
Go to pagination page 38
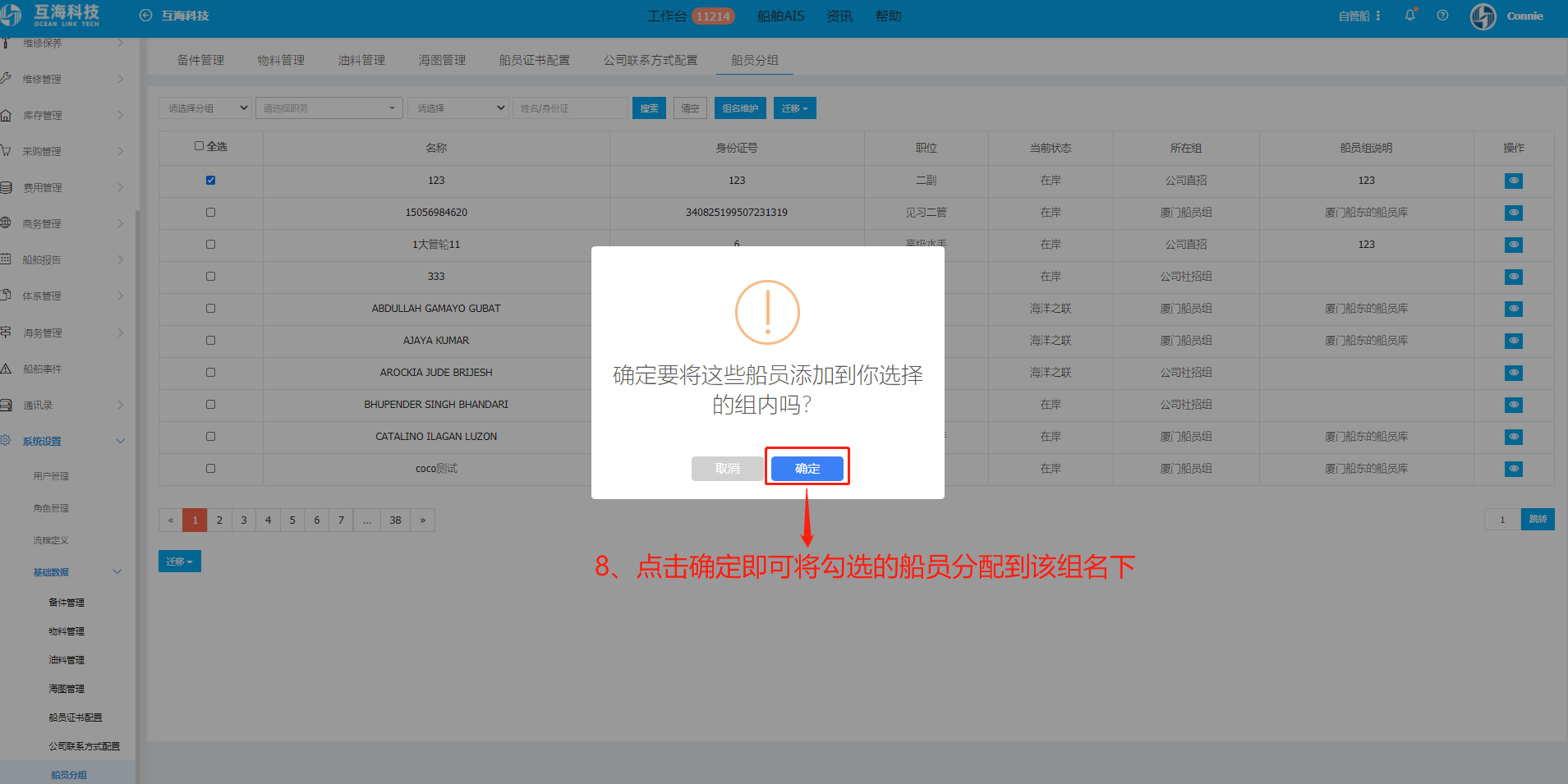(395, 520)
